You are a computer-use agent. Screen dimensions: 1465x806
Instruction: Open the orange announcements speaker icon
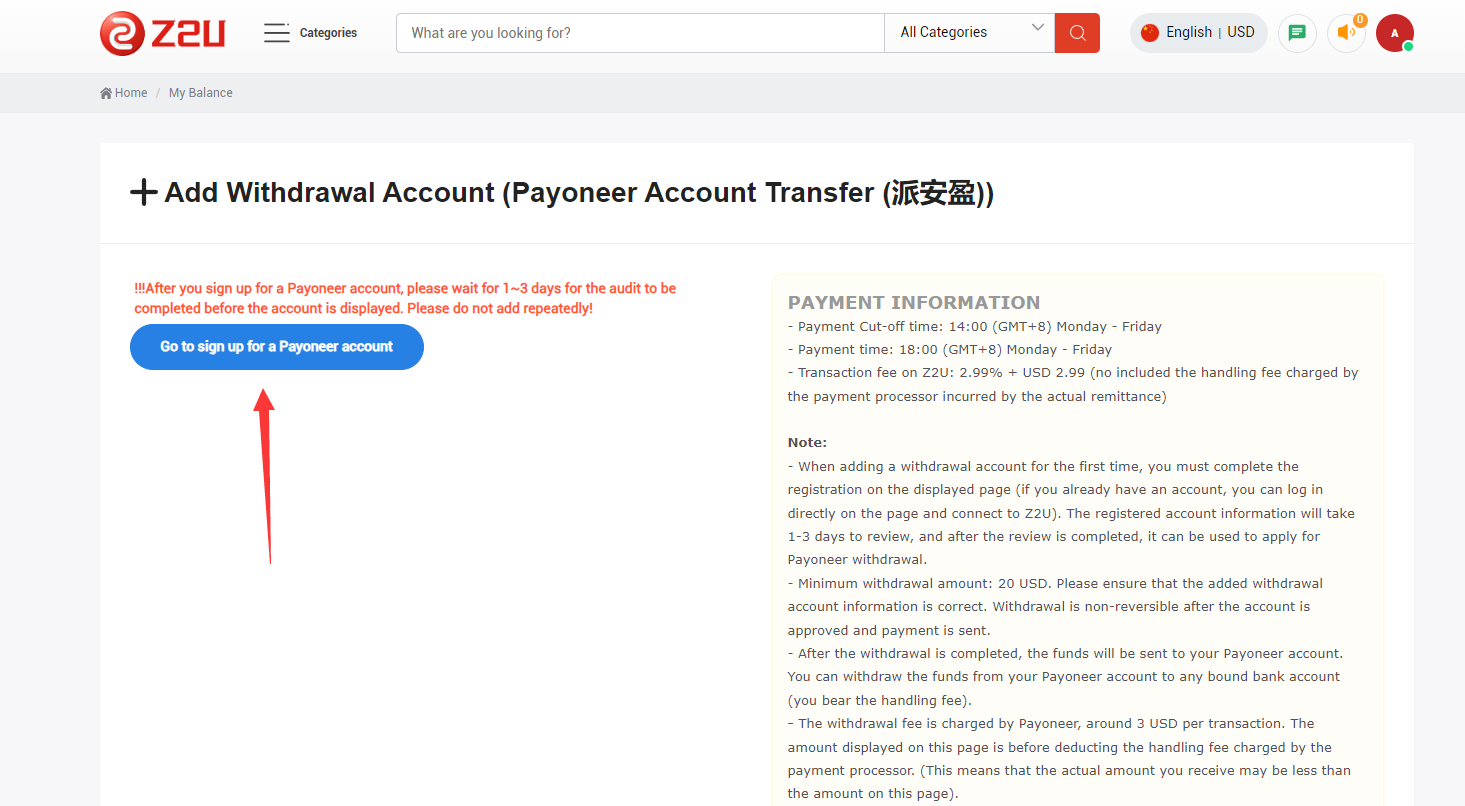click(1346, 33)
